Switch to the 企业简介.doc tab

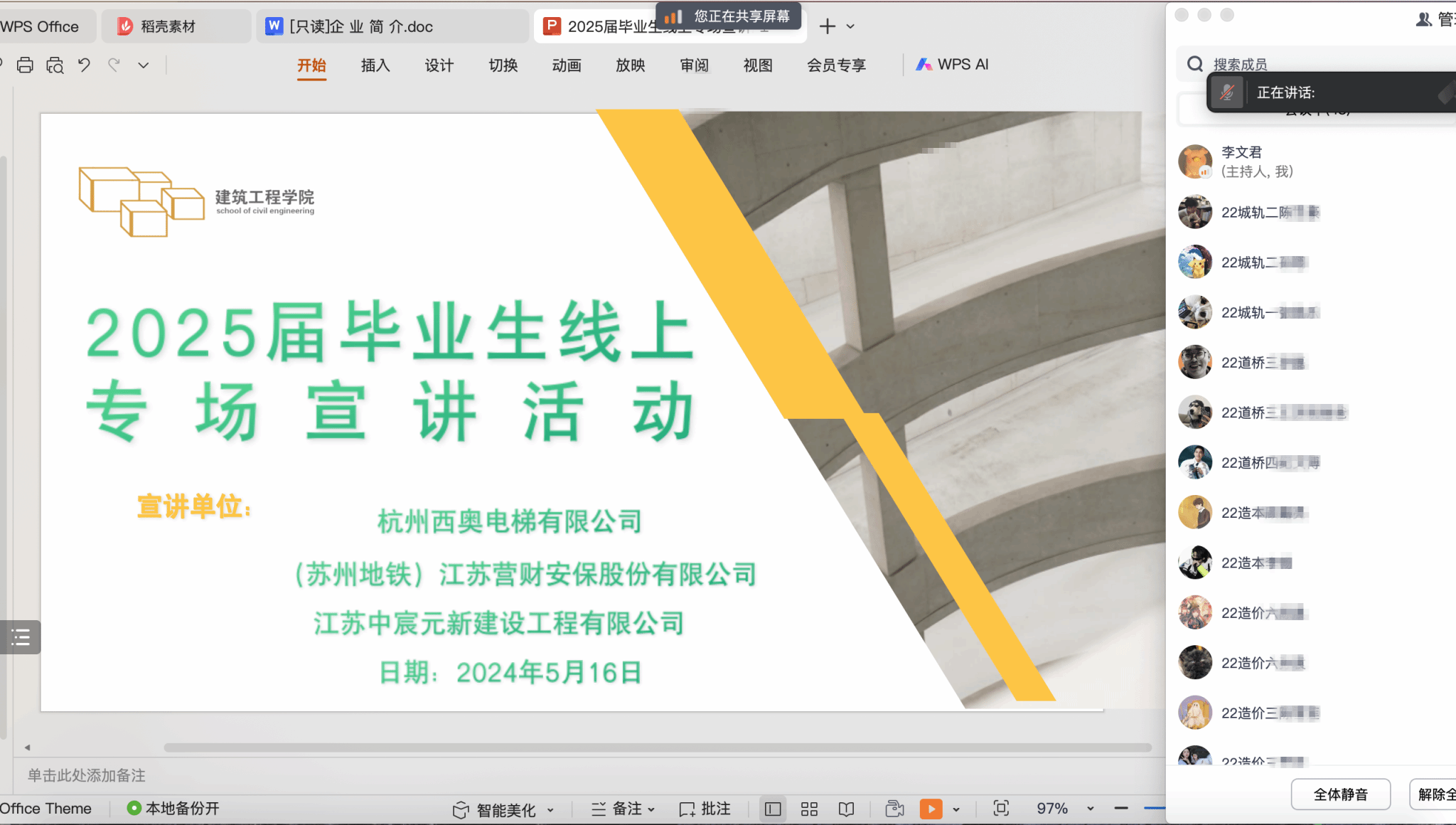coord(360,26)
